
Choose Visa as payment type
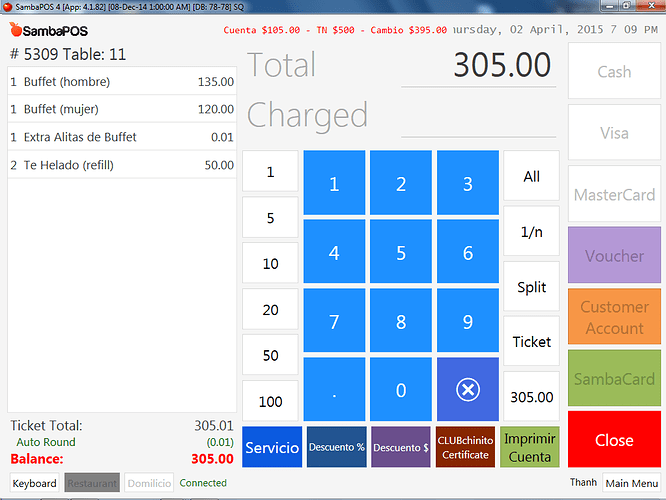pos(614,132)
